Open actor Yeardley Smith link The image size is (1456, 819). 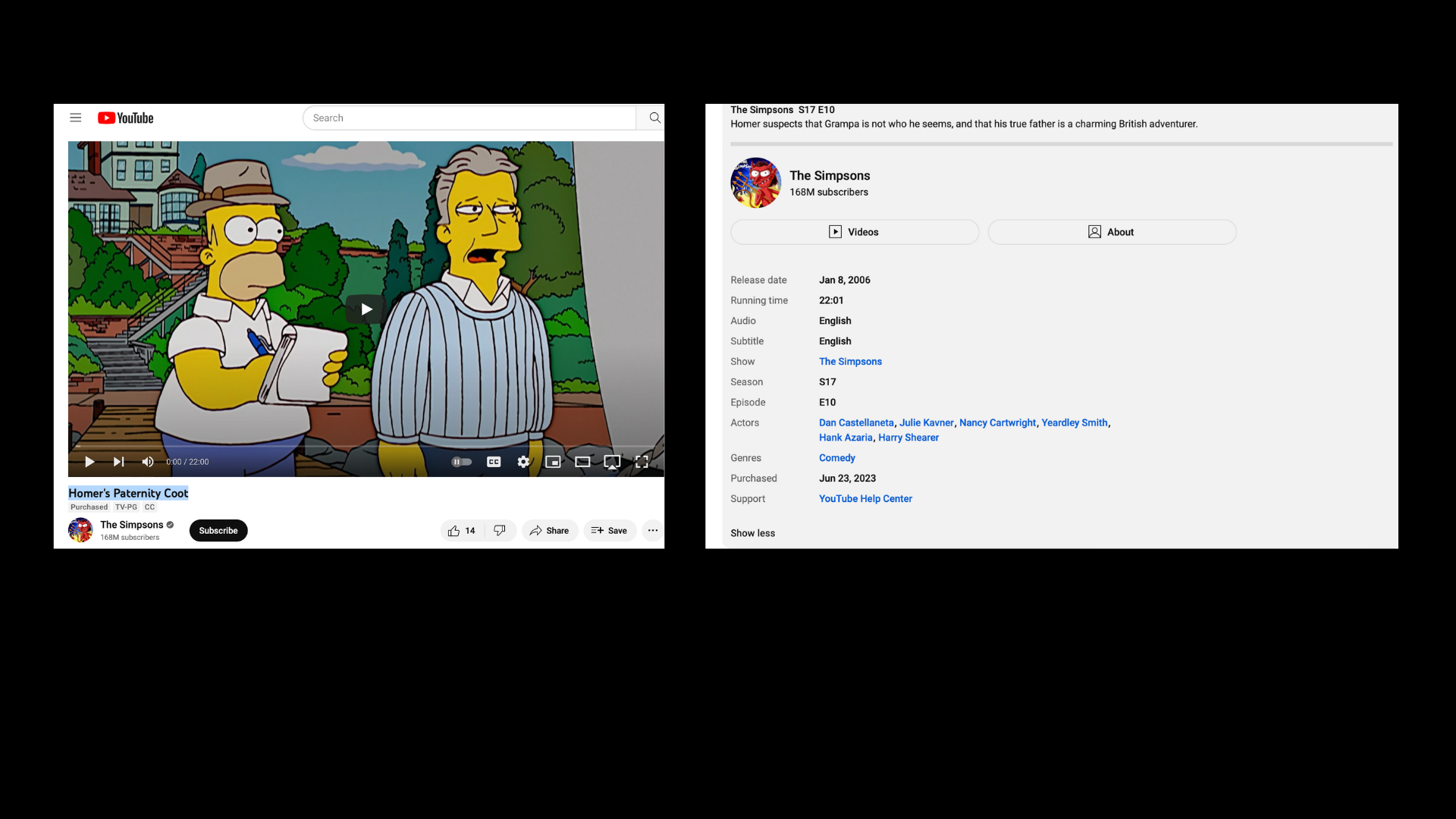pyautogui.click(x=1075, y=423)
